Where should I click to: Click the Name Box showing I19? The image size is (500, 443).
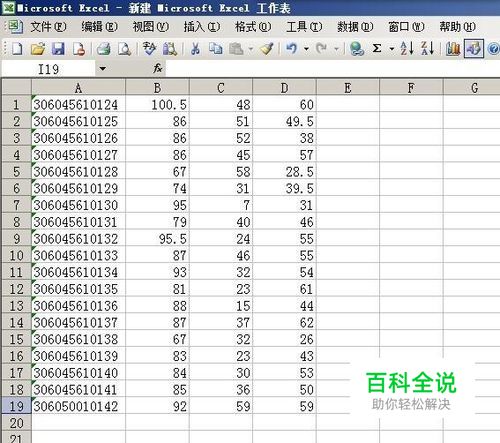pyautogui.click(x=49, y=69)
